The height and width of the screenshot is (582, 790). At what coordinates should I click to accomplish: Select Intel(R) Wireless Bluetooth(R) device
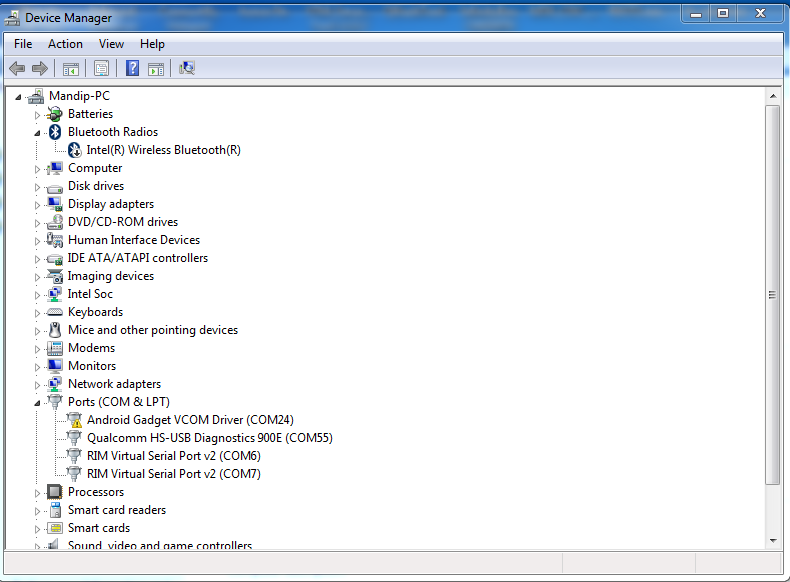click(x=163, y=150)
